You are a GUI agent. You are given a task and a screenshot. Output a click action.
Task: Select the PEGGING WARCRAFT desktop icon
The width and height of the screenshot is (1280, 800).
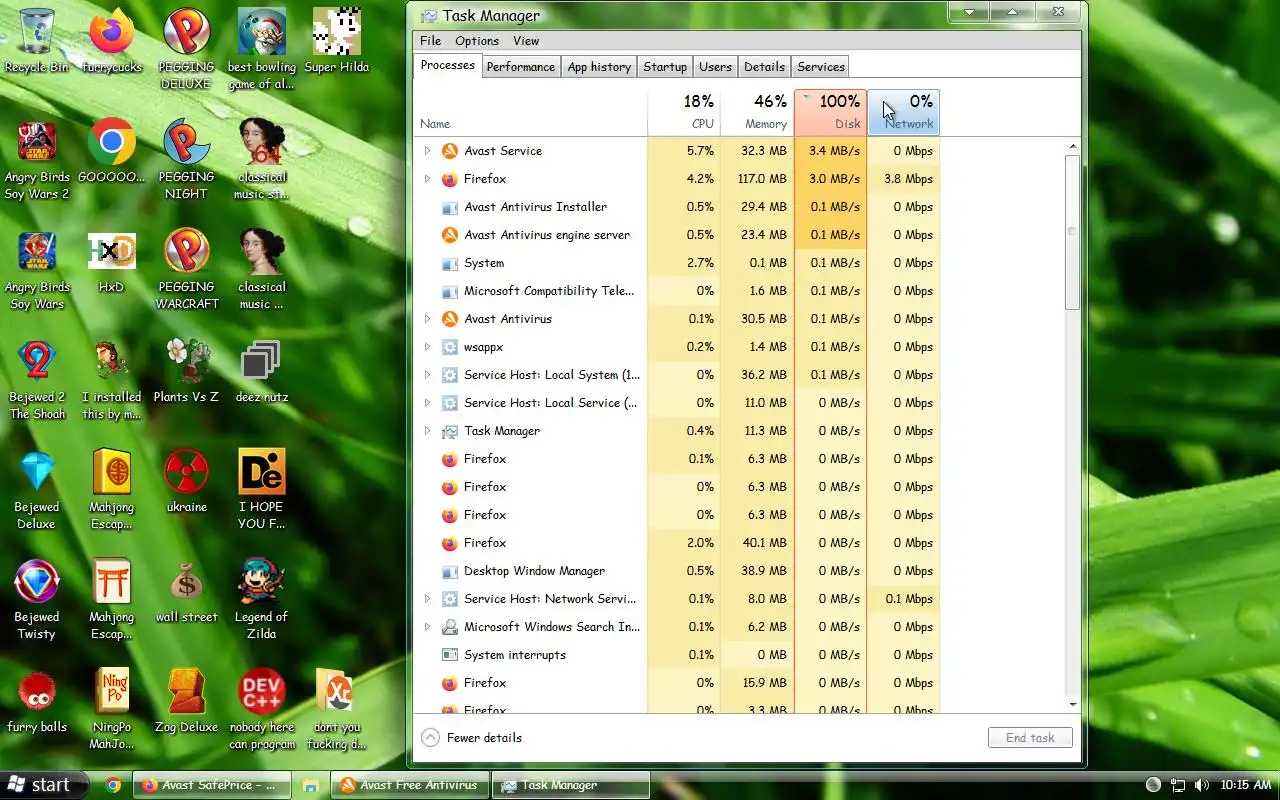pos(187,270)
